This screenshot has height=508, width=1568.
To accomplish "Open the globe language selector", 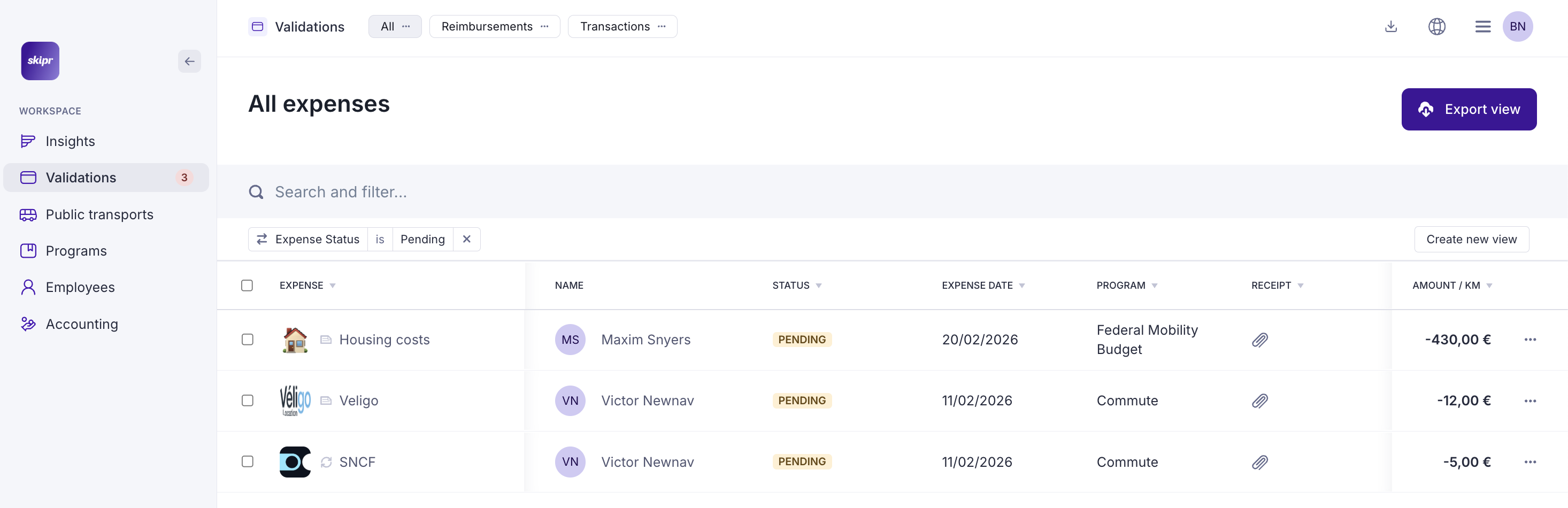I will coord(1436,27).
